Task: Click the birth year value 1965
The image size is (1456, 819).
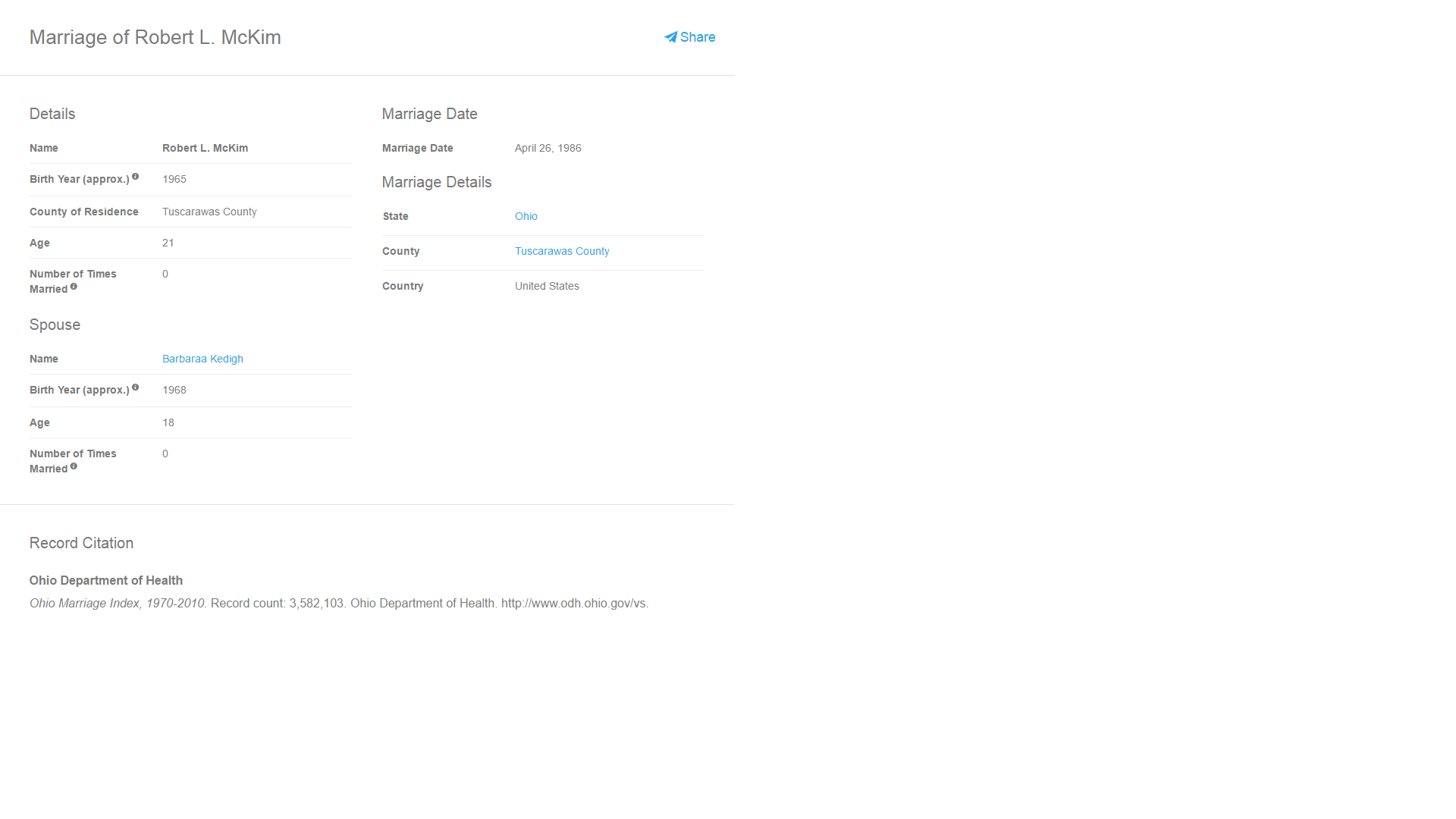Action: tap(174, 179)
